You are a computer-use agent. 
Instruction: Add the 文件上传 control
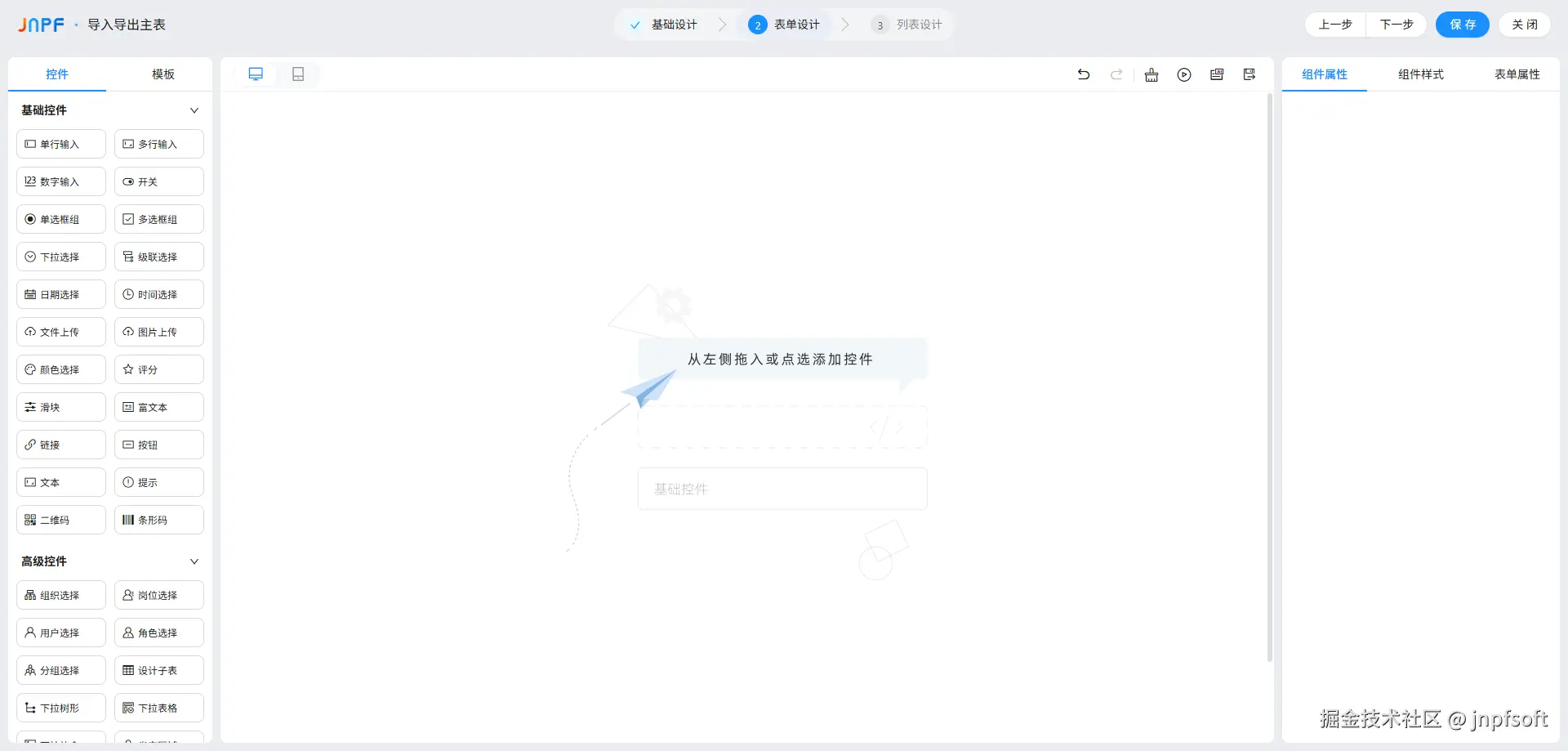61,332
